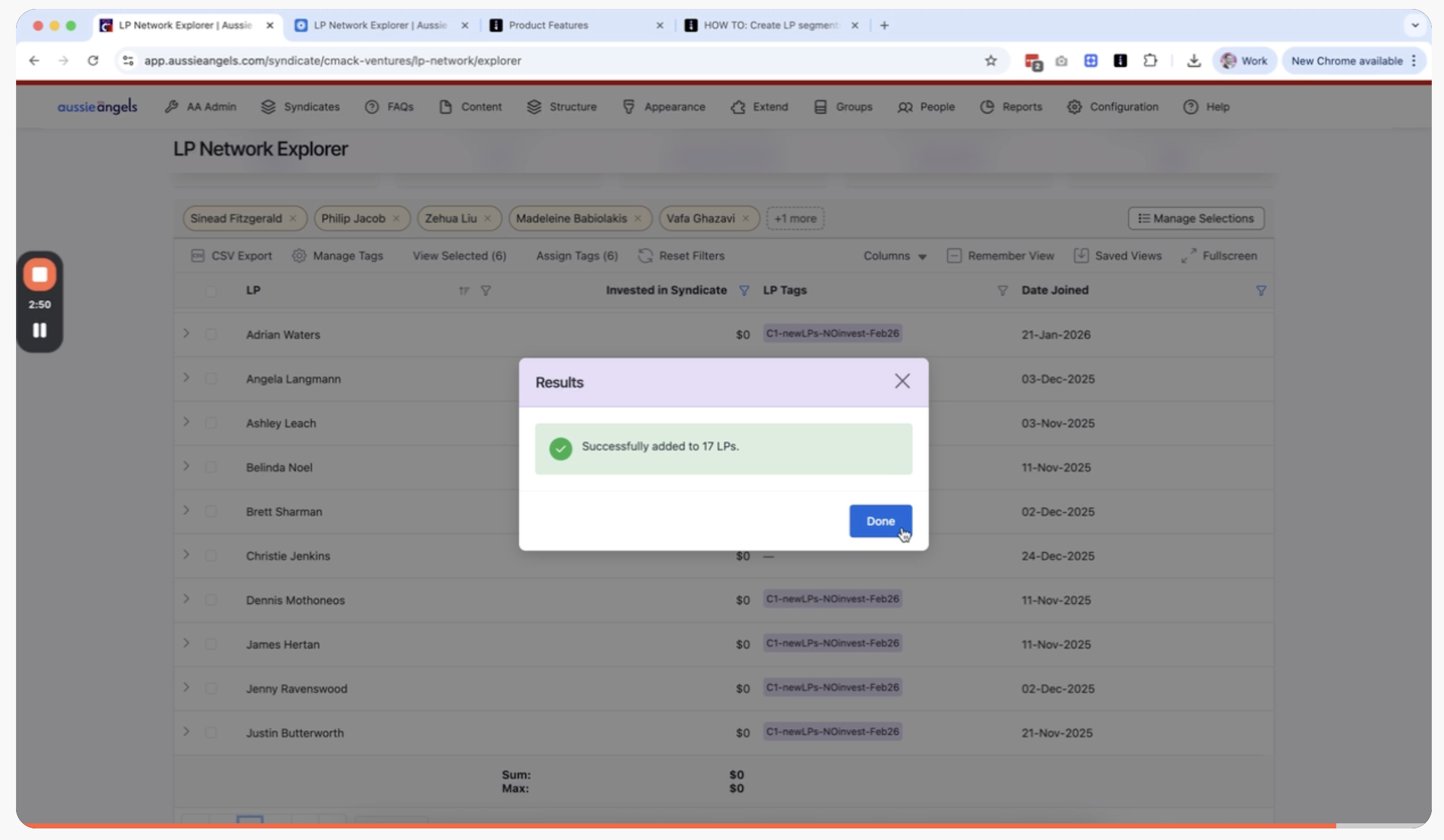The height and width of the screenshot is (840, 1444).
Task: Remove Zehua Liu selection chip
Action: coord(488,218)
